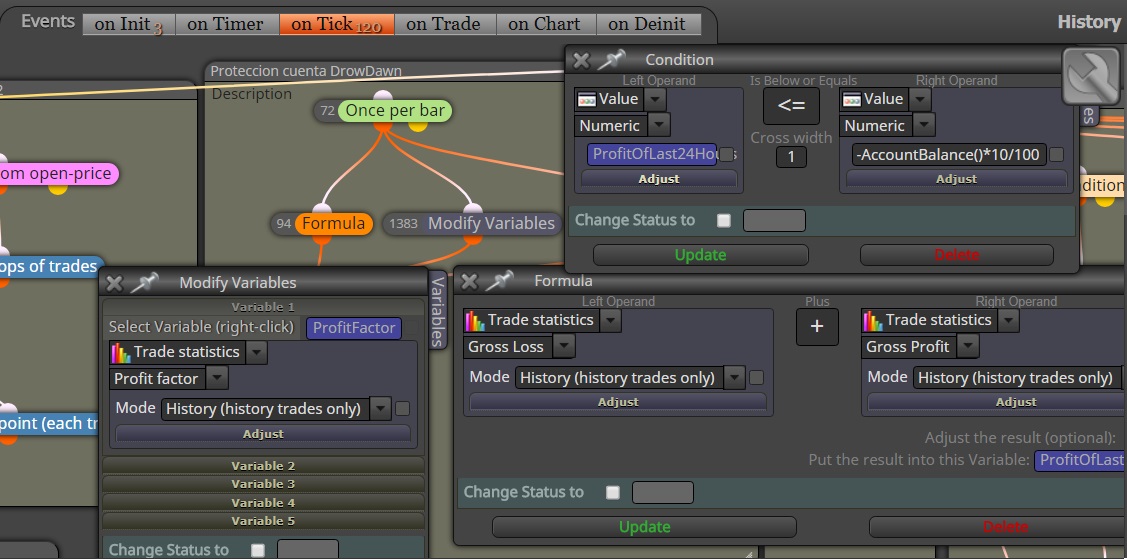Select the Modify Variables block 1383
The width and height of the screenshot is (1127, 559).
[x=491, y=223]
